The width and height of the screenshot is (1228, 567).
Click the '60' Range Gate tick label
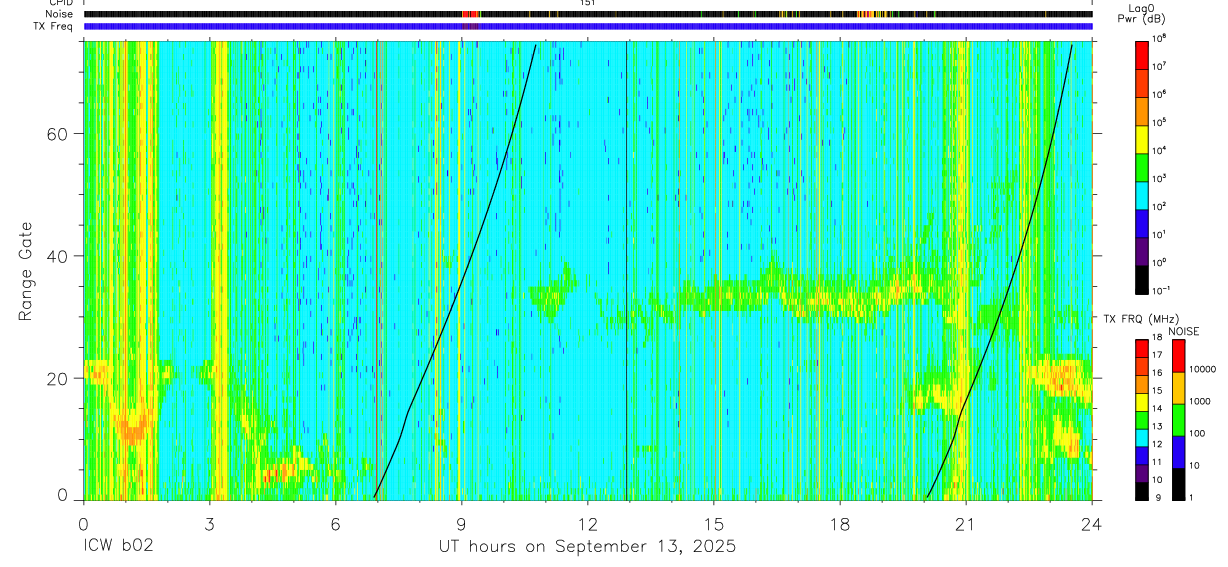(x=58, y=134)
